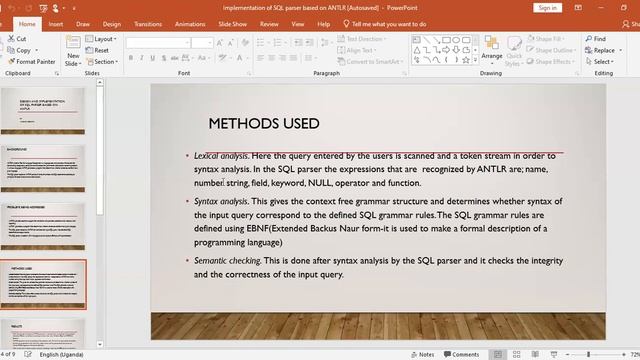Open the Shape Fill dropdown

click(x=545, y=39)
